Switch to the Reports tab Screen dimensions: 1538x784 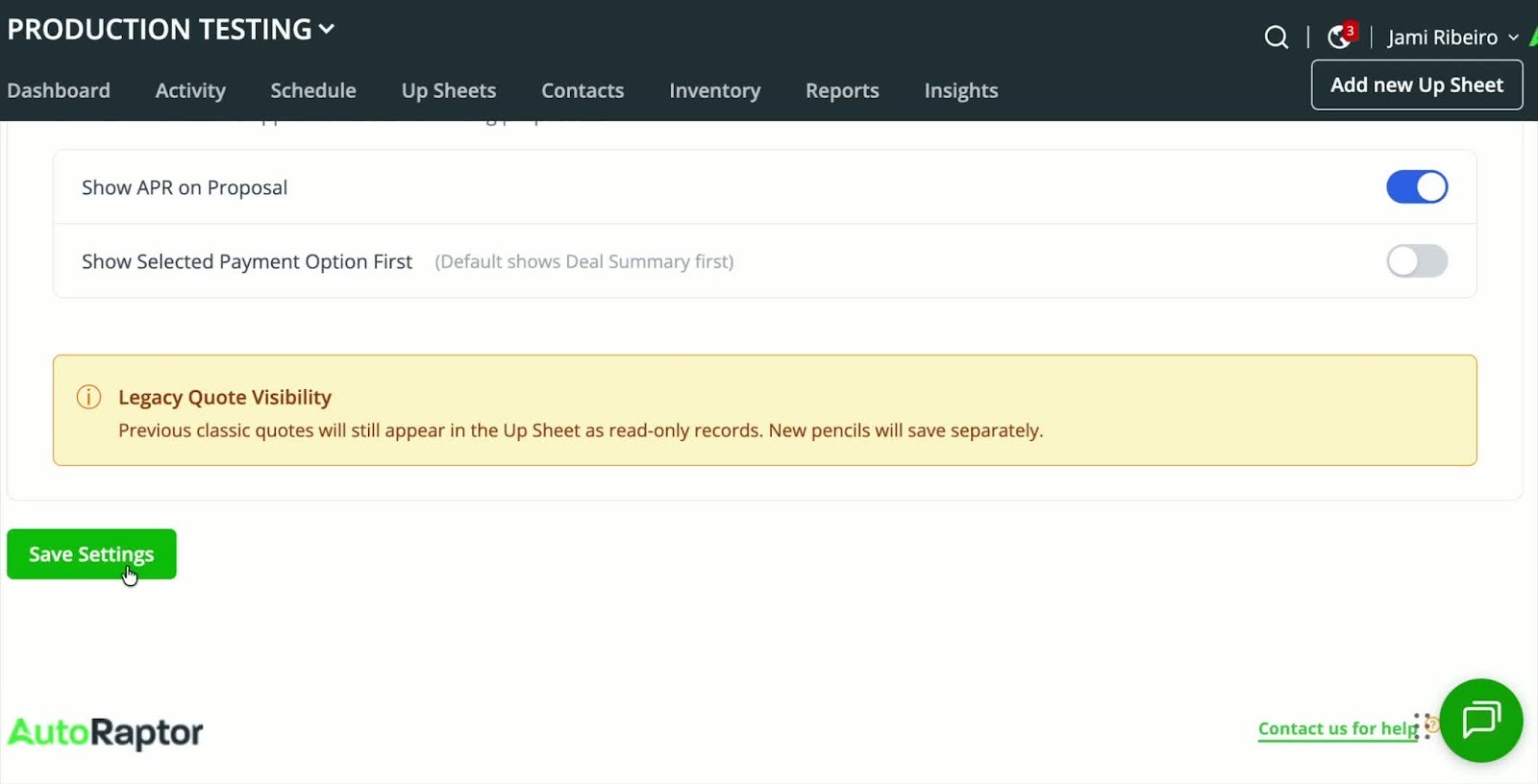pos(842,90)
